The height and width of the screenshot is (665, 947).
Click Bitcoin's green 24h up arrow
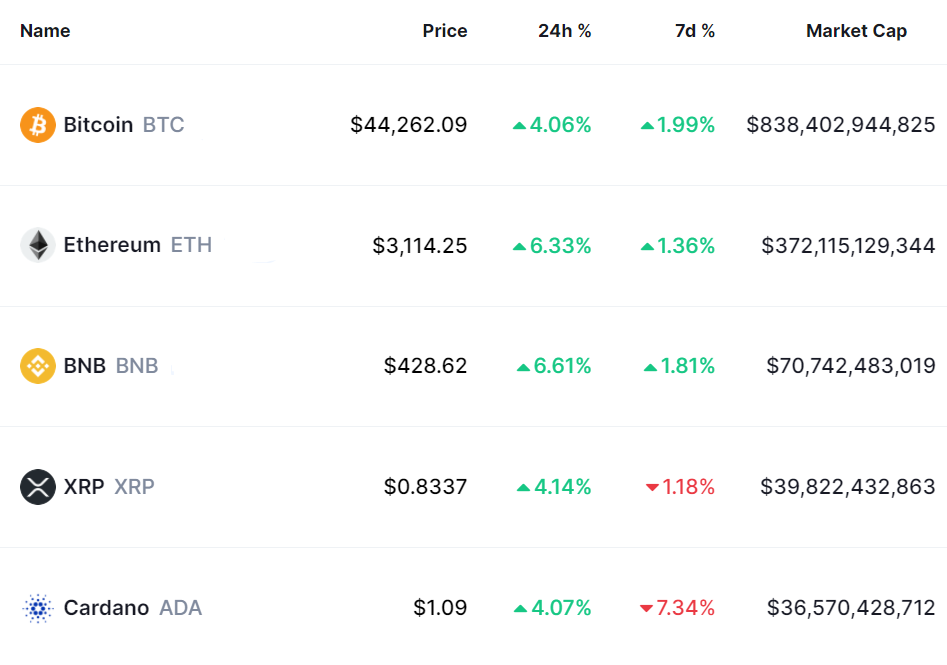pyautogui.click(x=519, y=126)
